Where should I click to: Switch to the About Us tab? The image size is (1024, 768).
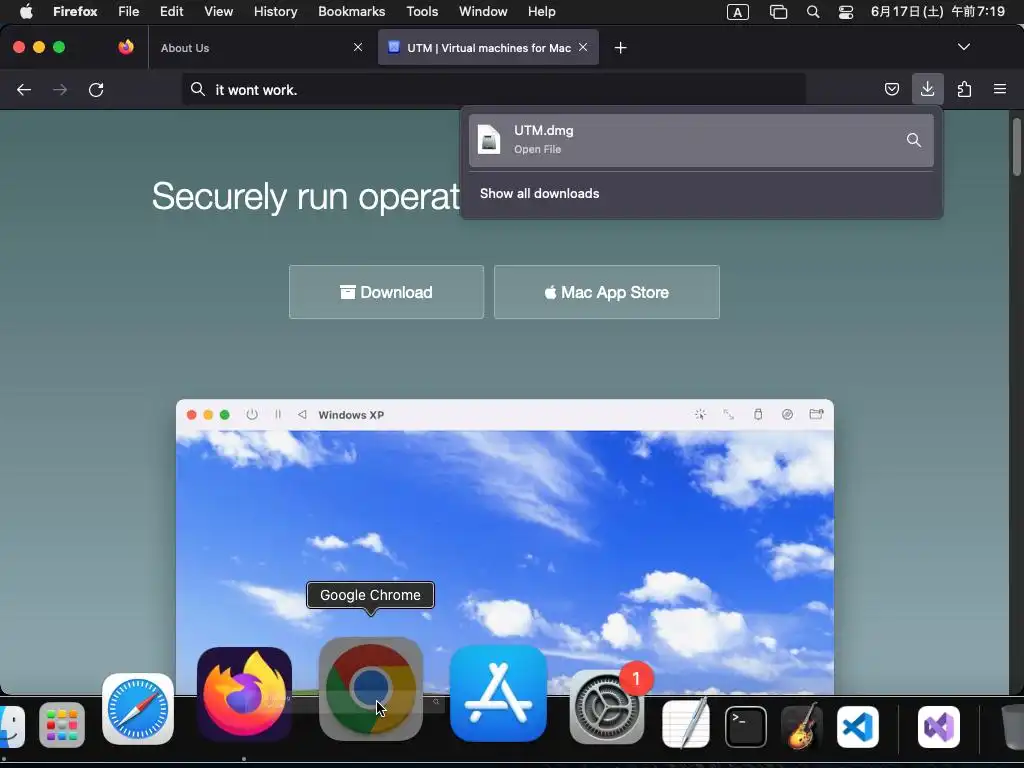(258, 48)
